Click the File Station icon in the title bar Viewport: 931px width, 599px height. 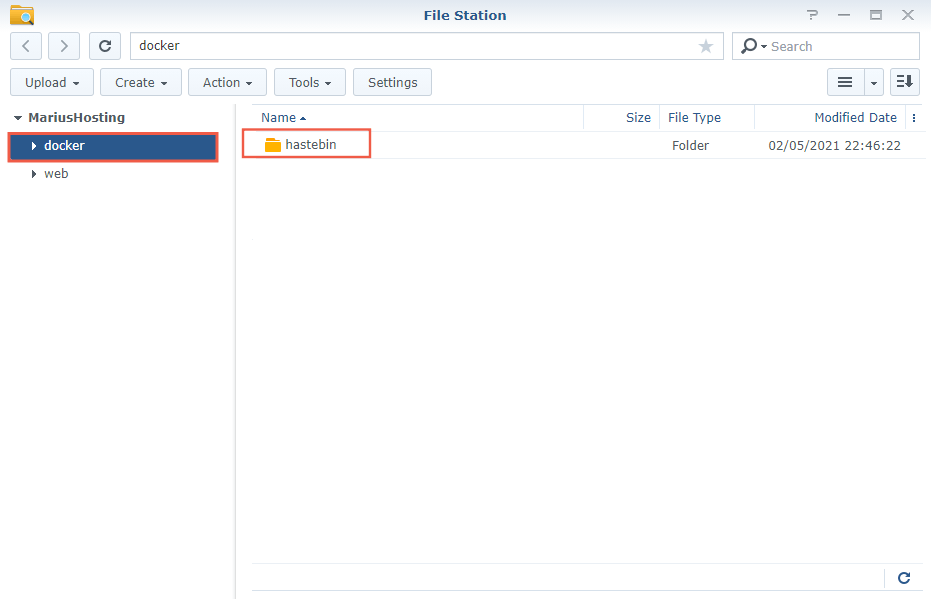[20, 14]
